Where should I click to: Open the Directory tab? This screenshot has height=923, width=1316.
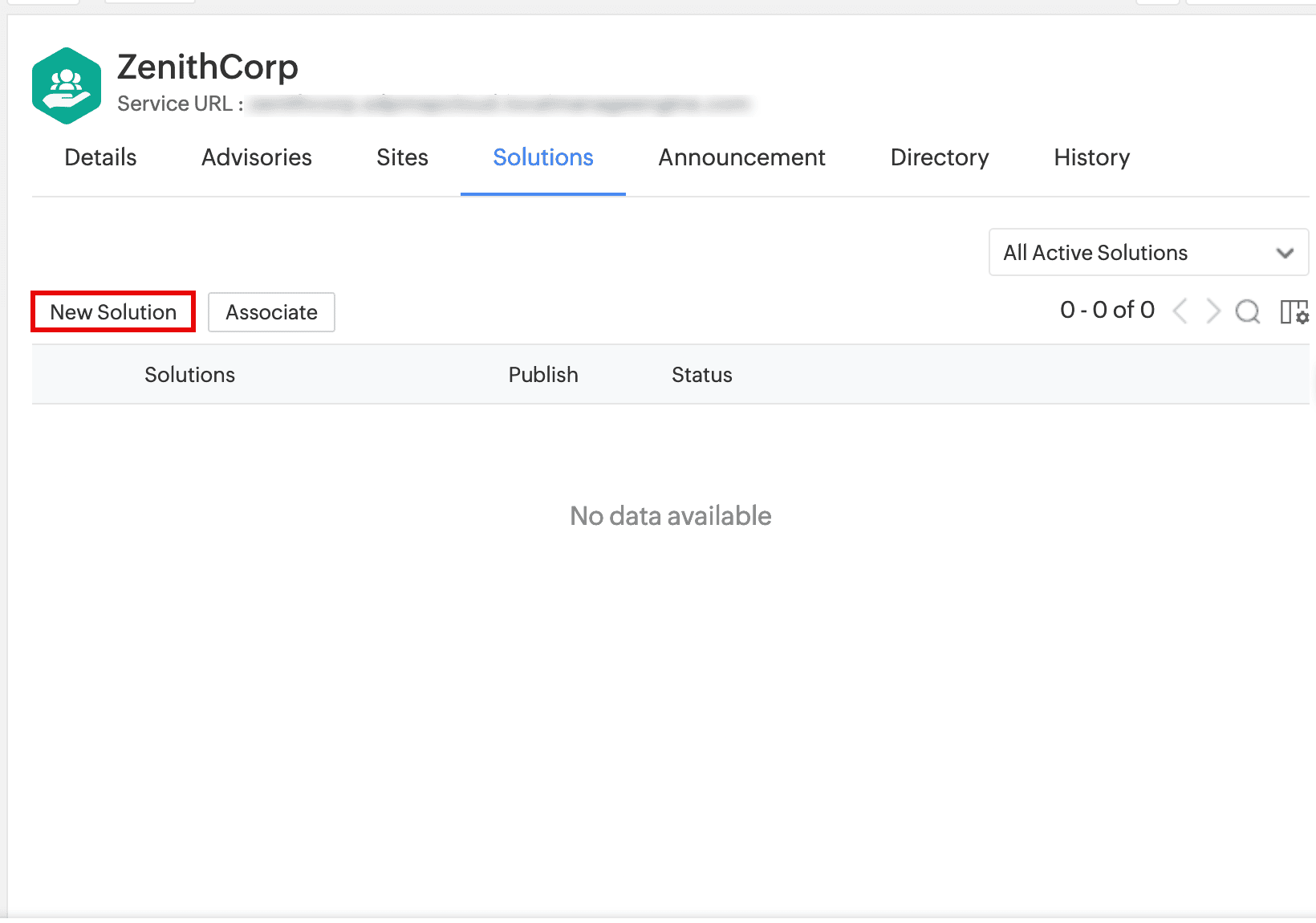[x=940, y=157]
